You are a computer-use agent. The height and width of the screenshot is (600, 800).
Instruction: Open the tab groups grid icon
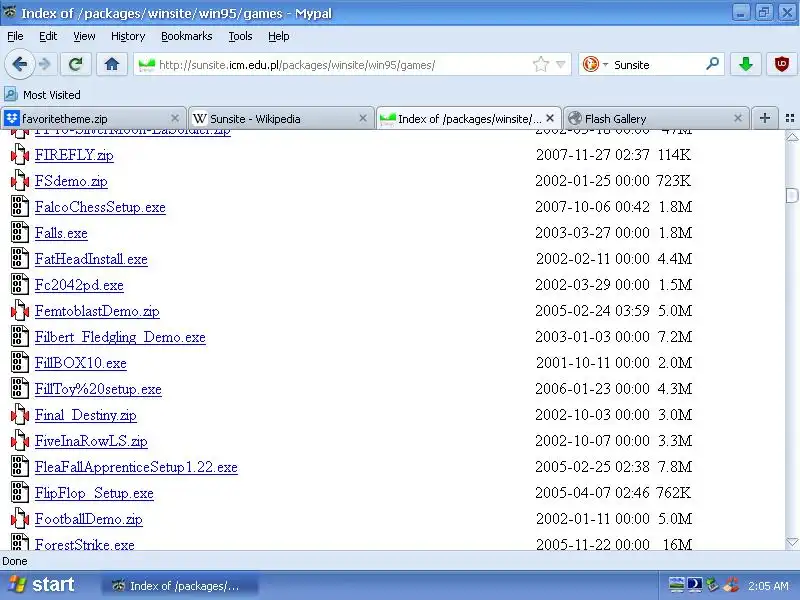[x=790, y=118]
